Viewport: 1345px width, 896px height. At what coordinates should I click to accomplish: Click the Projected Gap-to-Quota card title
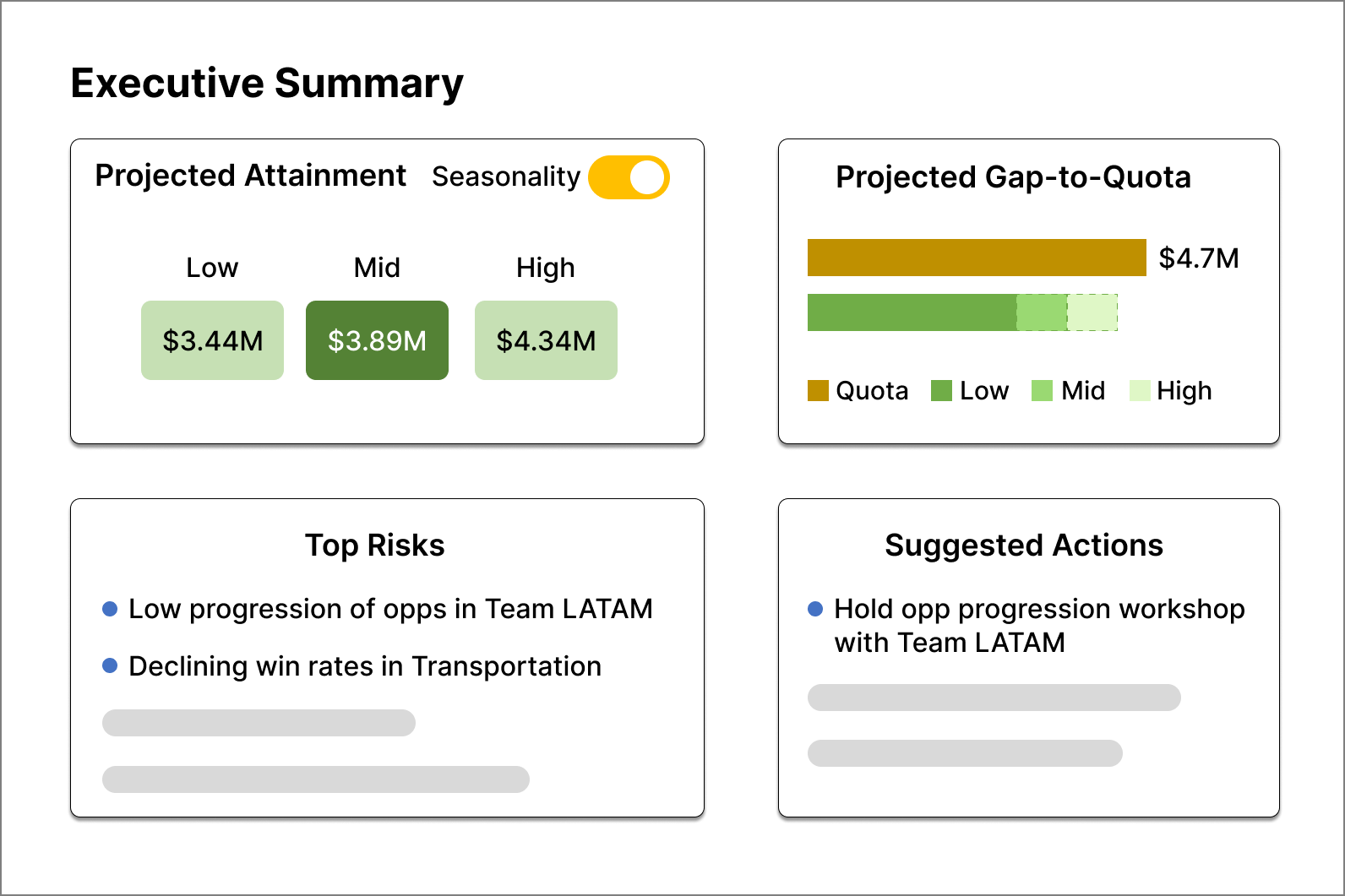tap(1013, 177)
